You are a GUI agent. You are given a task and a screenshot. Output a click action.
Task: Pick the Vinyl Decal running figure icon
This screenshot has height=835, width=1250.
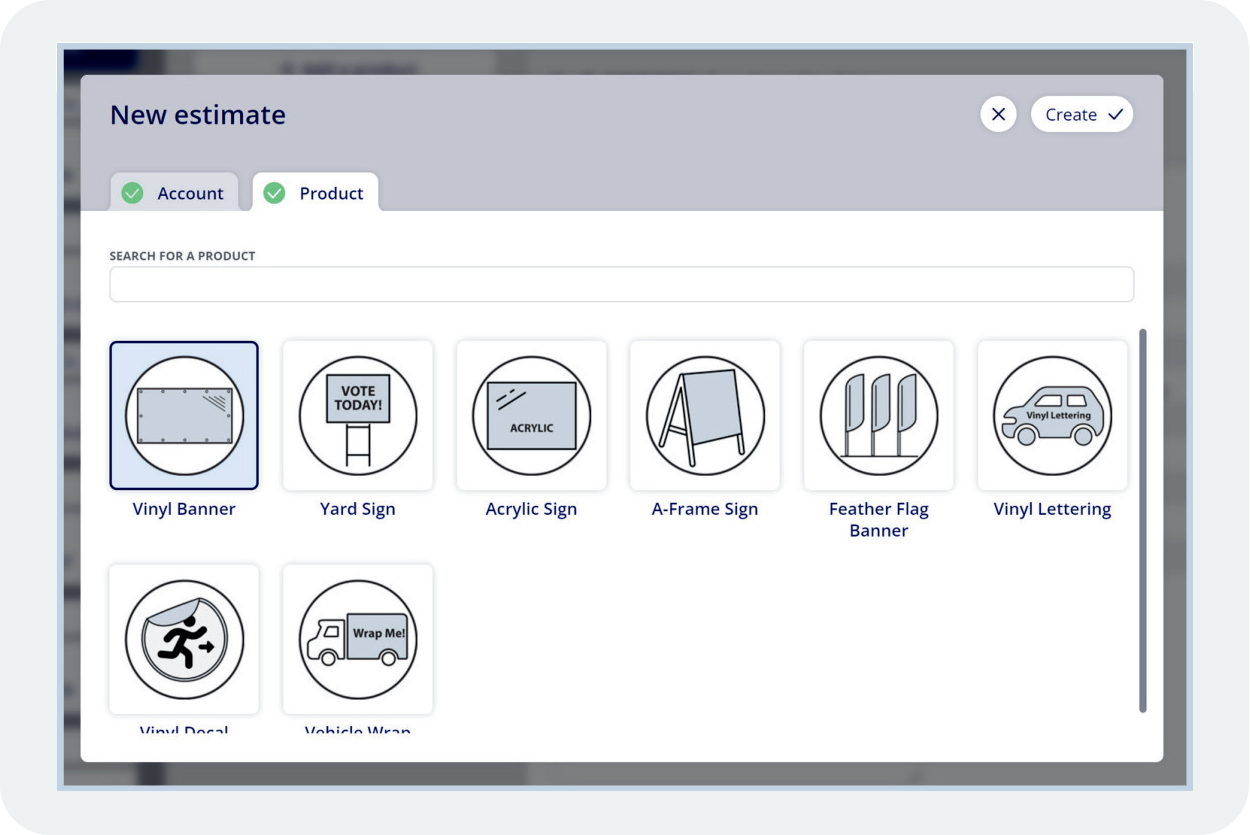pyautogui.click(x=184, y=639)
